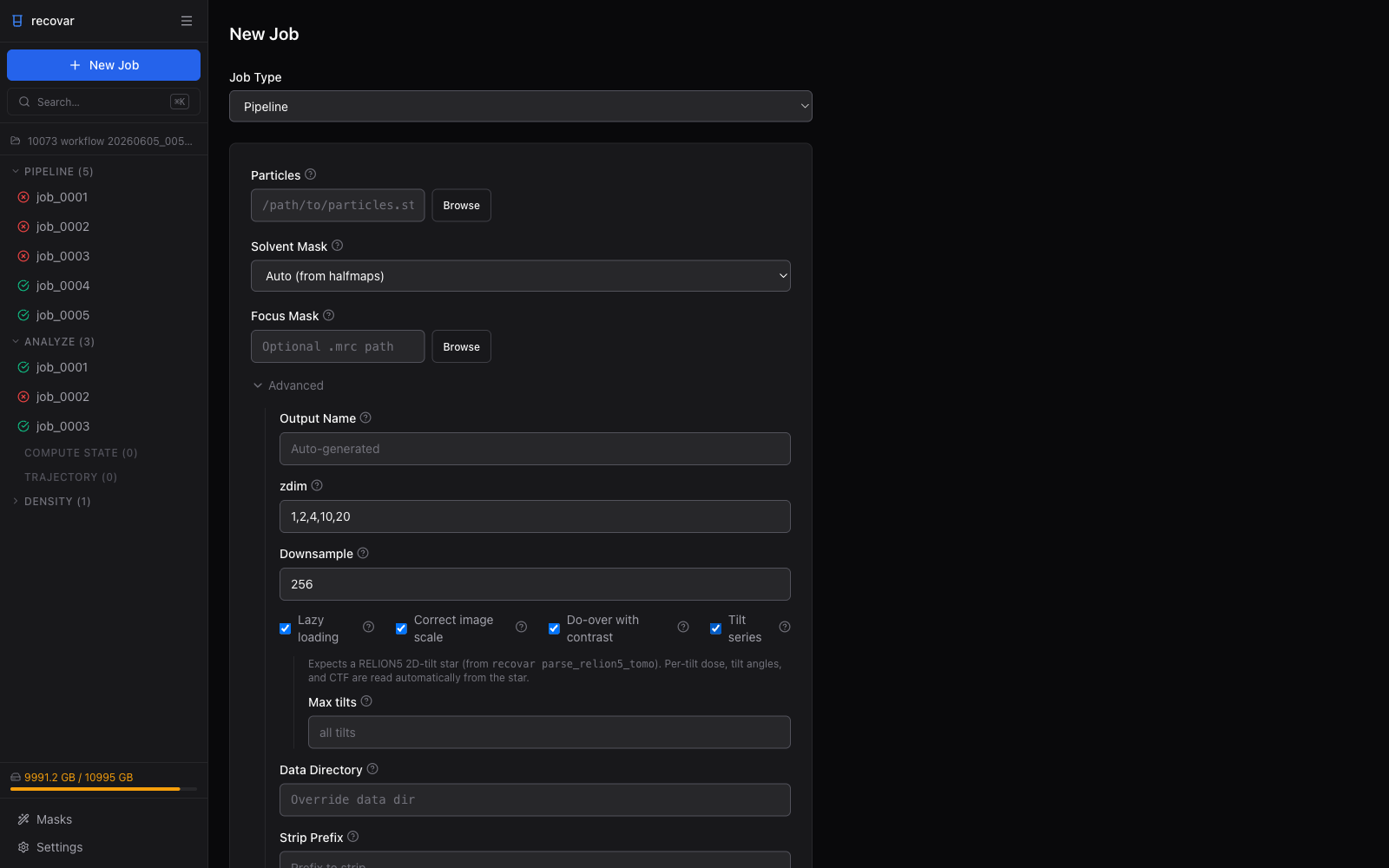Viewport: 1389px width, 868px height.
Task: Click the search magnifier icon
Action: pyautogui.click(x=24, y=102)
